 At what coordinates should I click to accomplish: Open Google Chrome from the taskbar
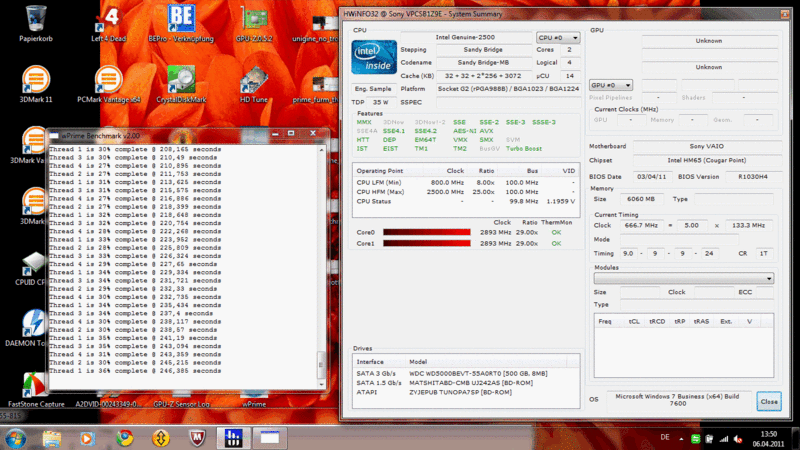pyautogui.click(x=124, y=438)
